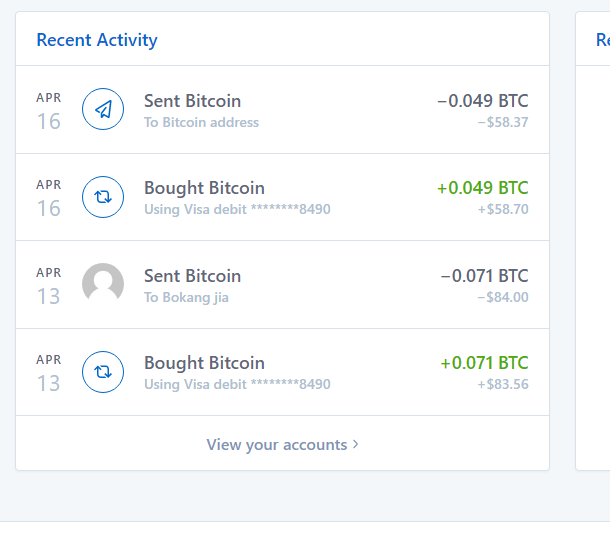Click the gray avatar icon beside Bokang jia
610x533 pixels.
coord(102,284)
